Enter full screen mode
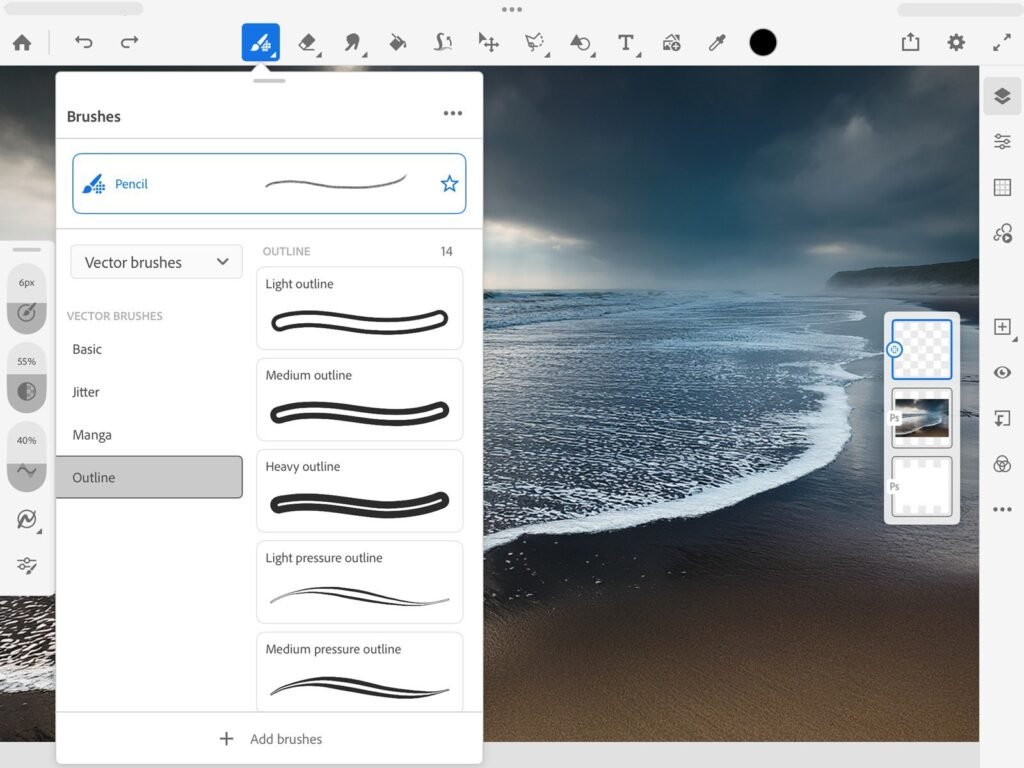Screen dimensions: 1024x768 (x=1002, y=43)
